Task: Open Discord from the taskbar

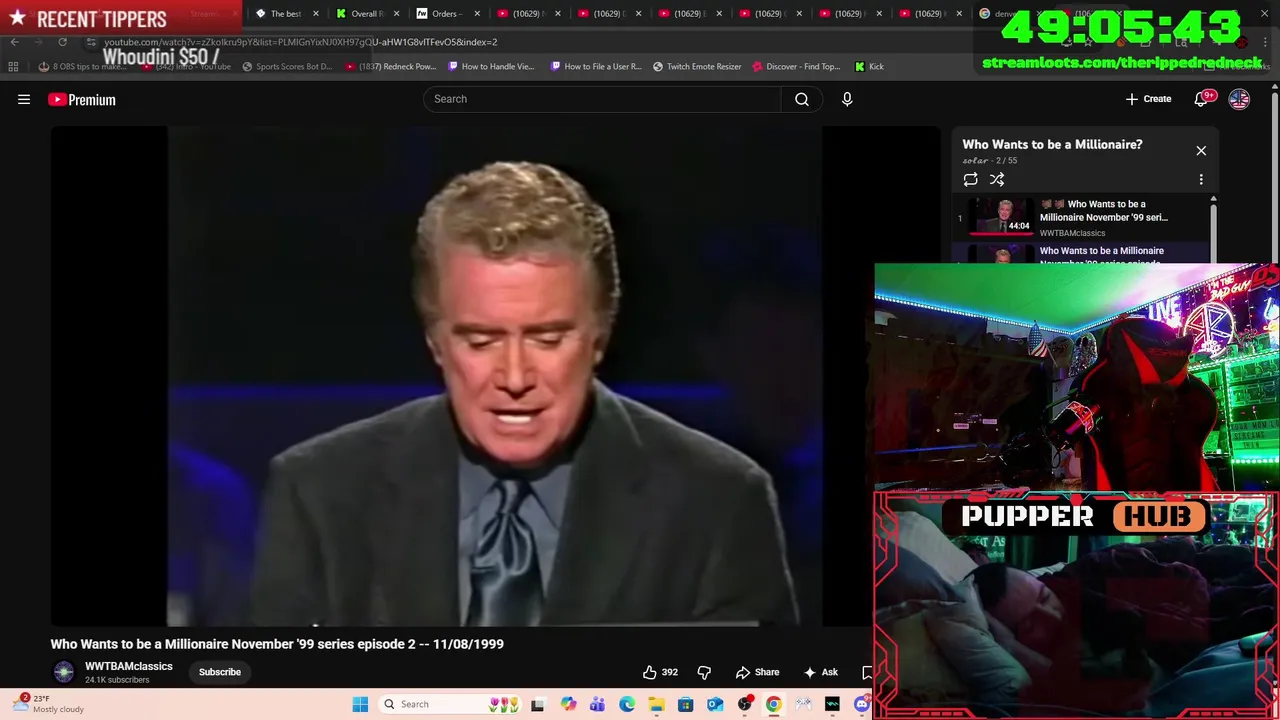Action: [x=862, y=704]
